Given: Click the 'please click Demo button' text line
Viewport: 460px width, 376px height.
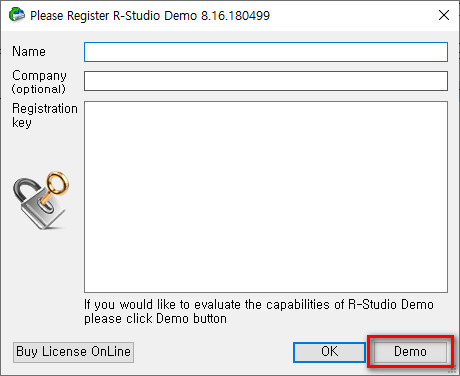Looking at the screenshot, I should (x=155, y=319).
